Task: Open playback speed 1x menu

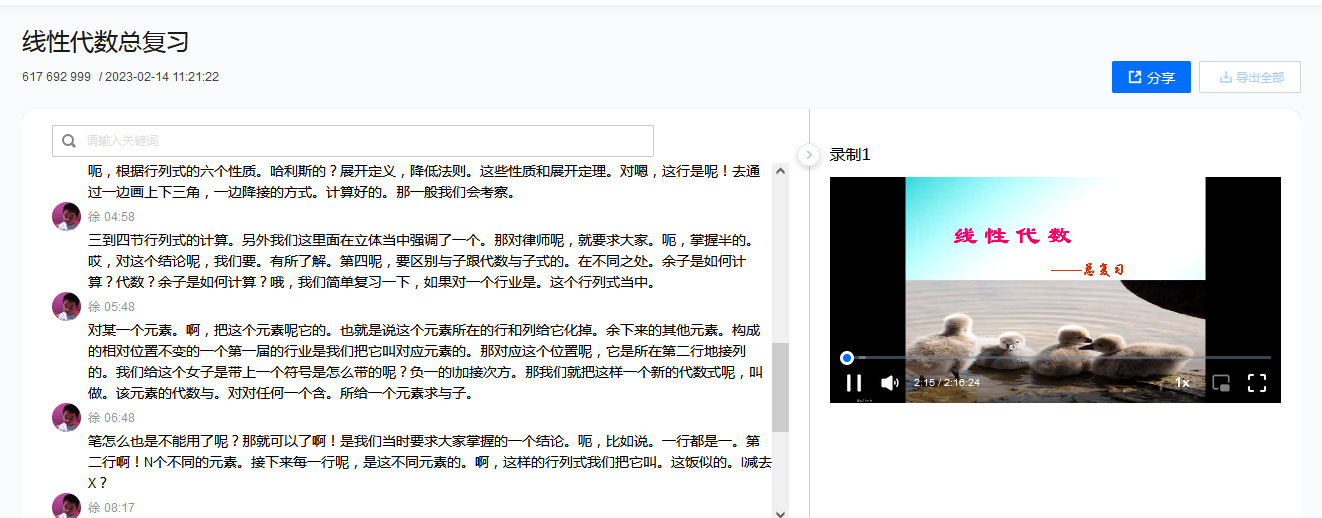Action: (1182, 383)
